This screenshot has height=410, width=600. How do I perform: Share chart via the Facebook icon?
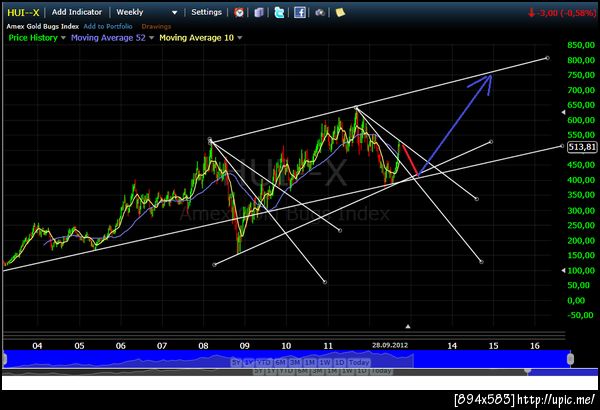point(300,13)
